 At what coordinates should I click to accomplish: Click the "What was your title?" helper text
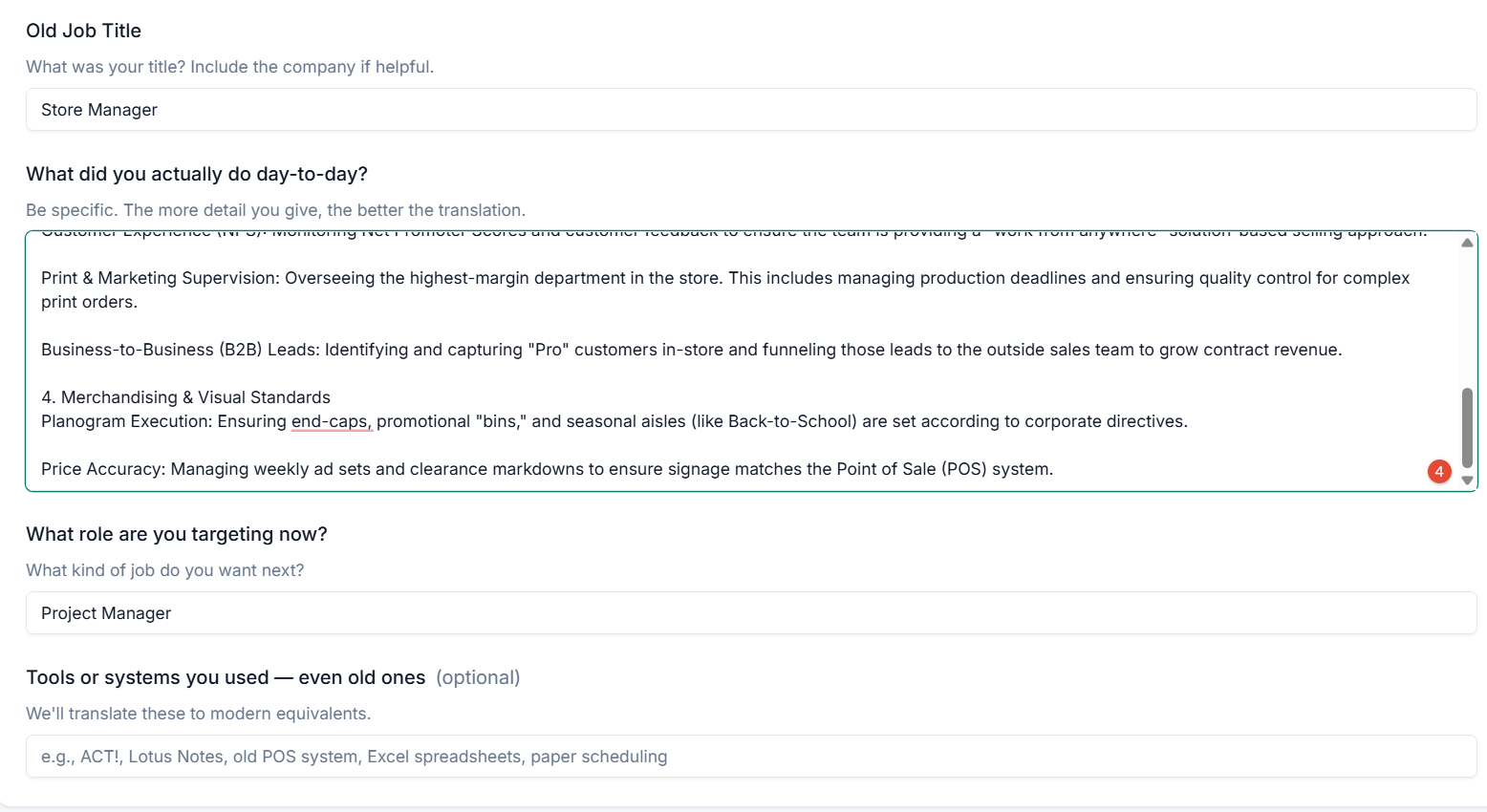pos(229,66)
